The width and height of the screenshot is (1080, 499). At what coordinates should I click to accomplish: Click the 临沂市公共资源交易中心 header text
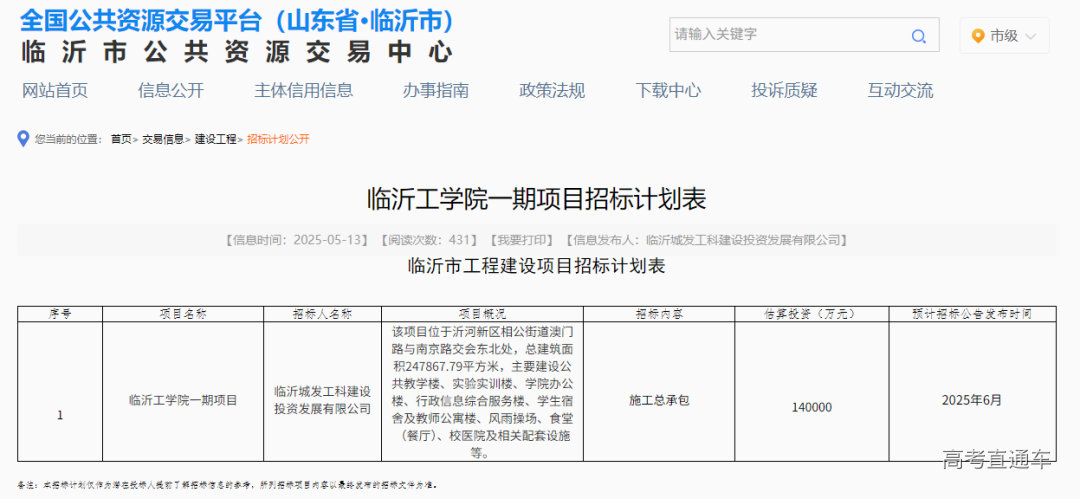(238, 52)
